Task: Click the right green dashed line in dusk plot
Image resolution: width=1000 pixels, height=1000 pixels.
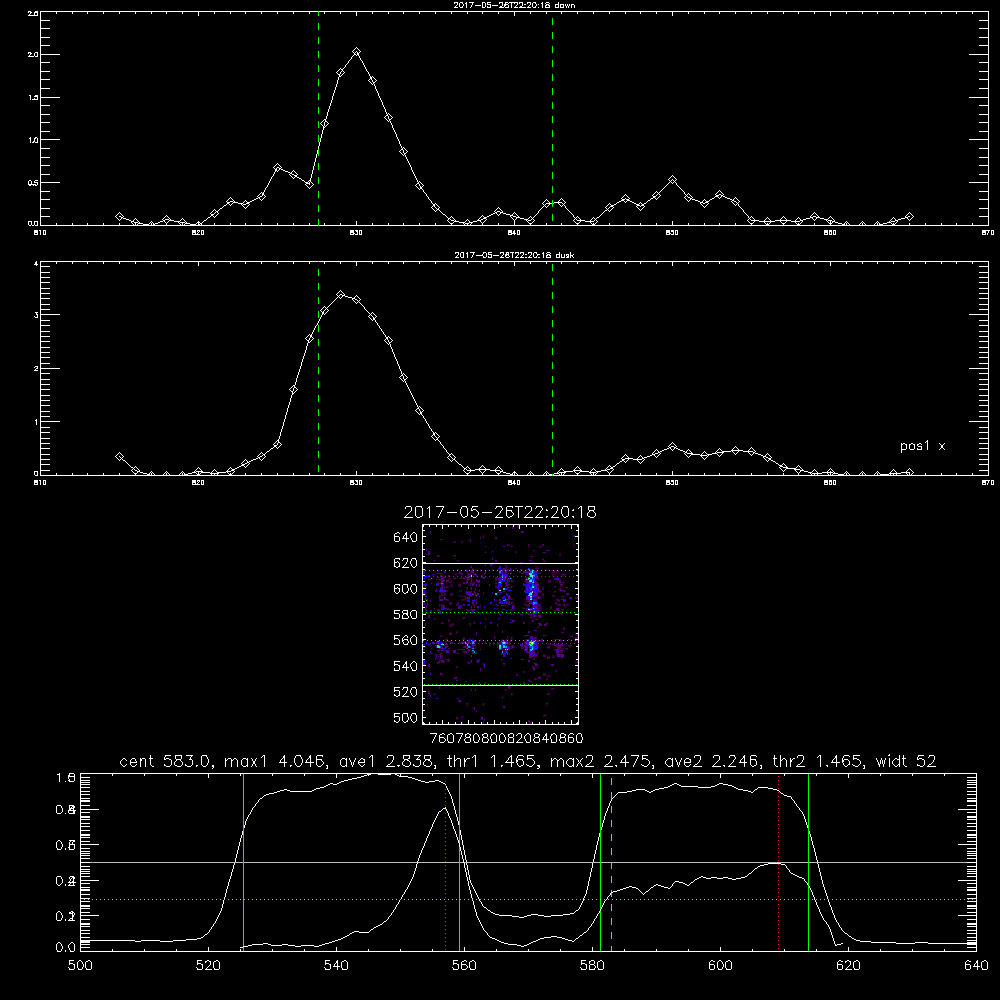Action: 552,368
